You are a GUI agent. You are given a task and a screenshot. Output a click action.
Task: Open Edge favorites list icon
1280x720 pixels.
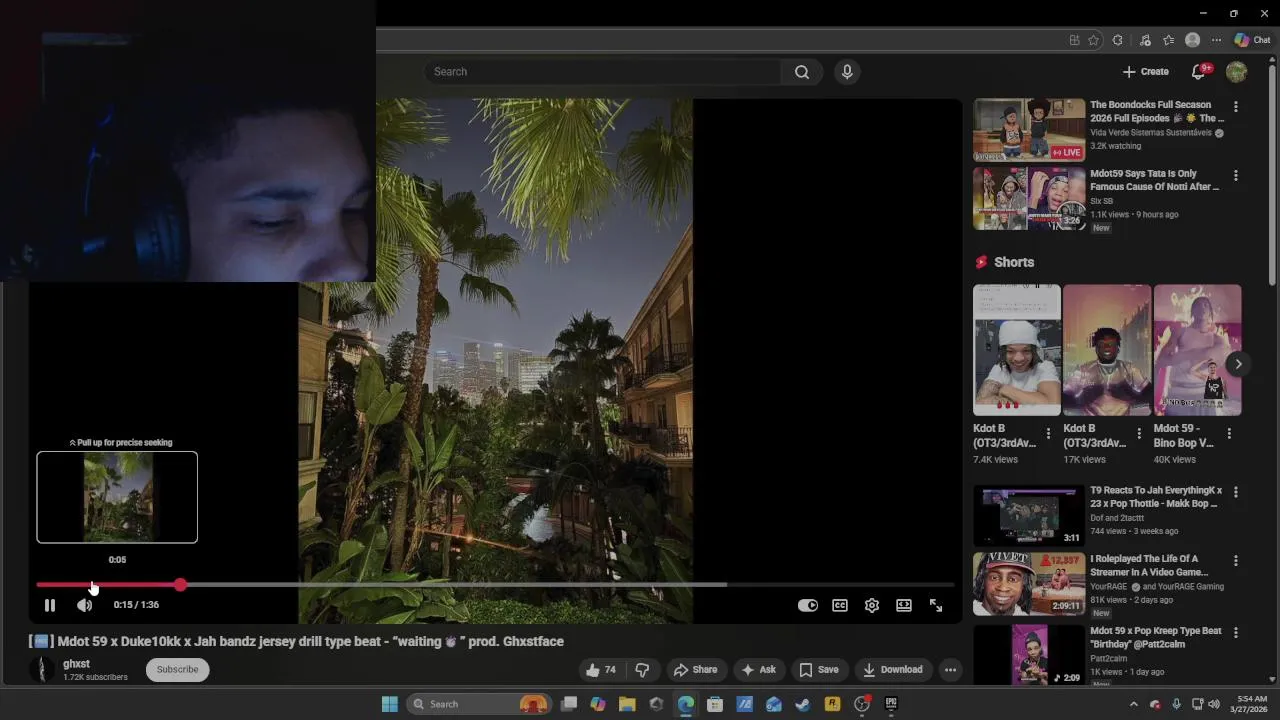tap(1168, 40)
